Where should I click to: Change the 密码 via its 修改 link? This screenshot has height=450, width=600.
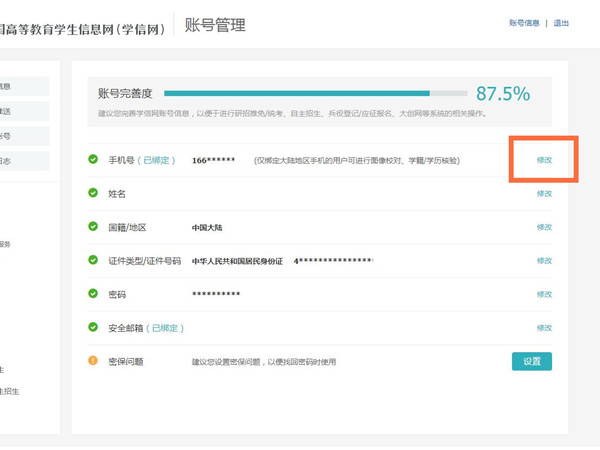pyautogui.click(x=544, y=295)
